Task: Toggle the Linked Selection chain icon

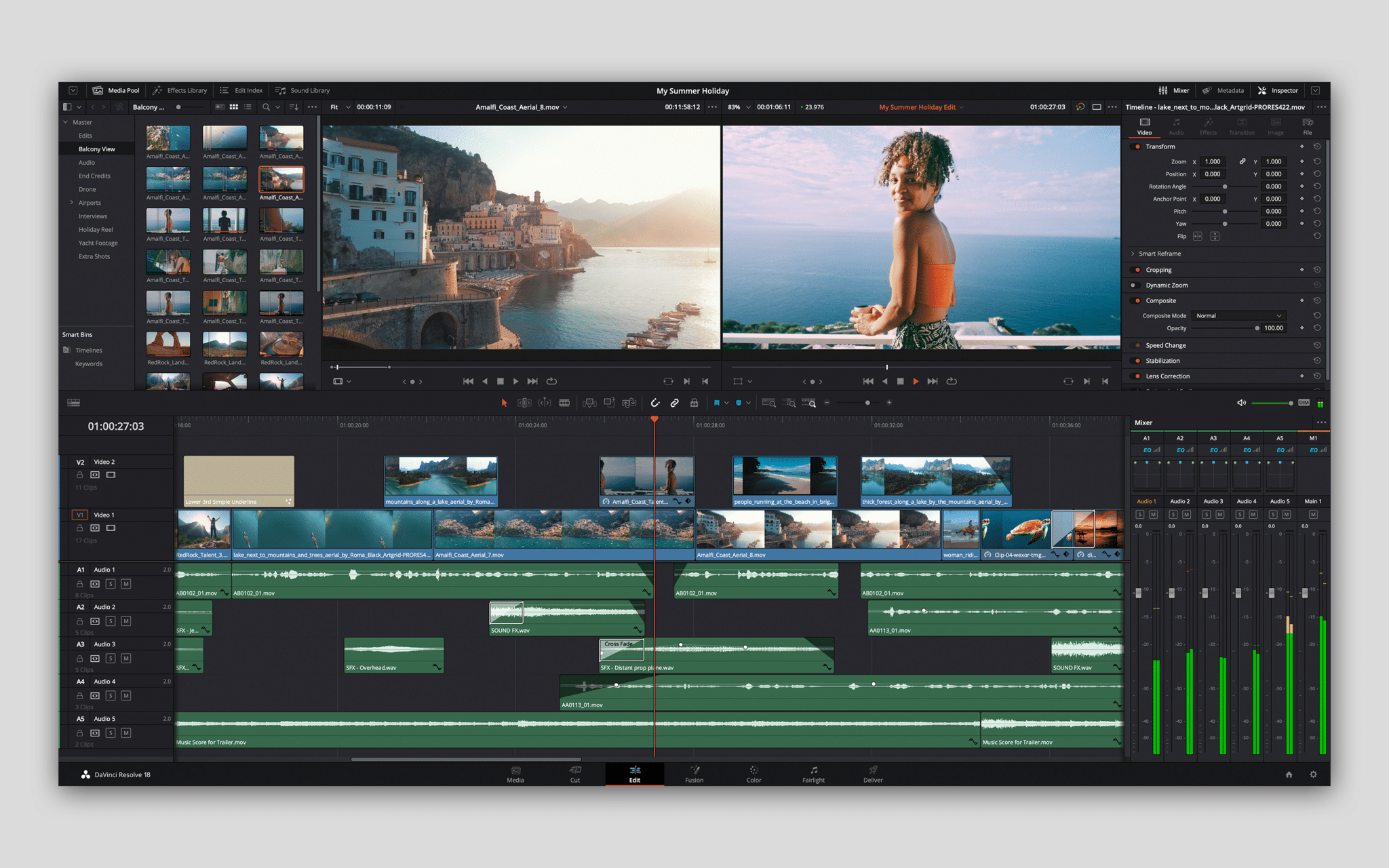Action: [x=675, y=403]
